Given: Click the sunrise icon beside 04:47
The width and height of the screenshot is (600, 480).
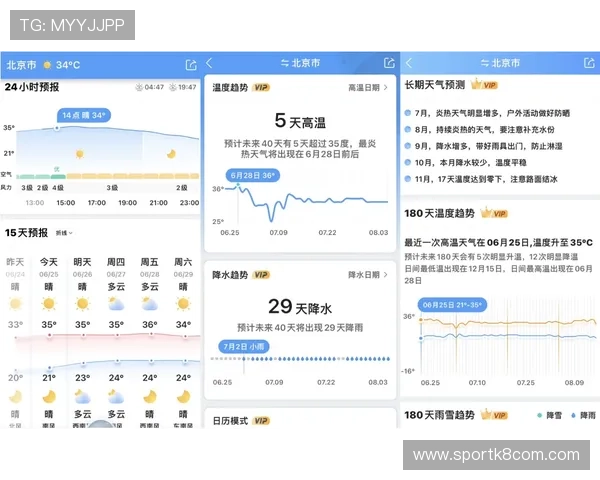Looking at the screenshot, I should point(139,87).
